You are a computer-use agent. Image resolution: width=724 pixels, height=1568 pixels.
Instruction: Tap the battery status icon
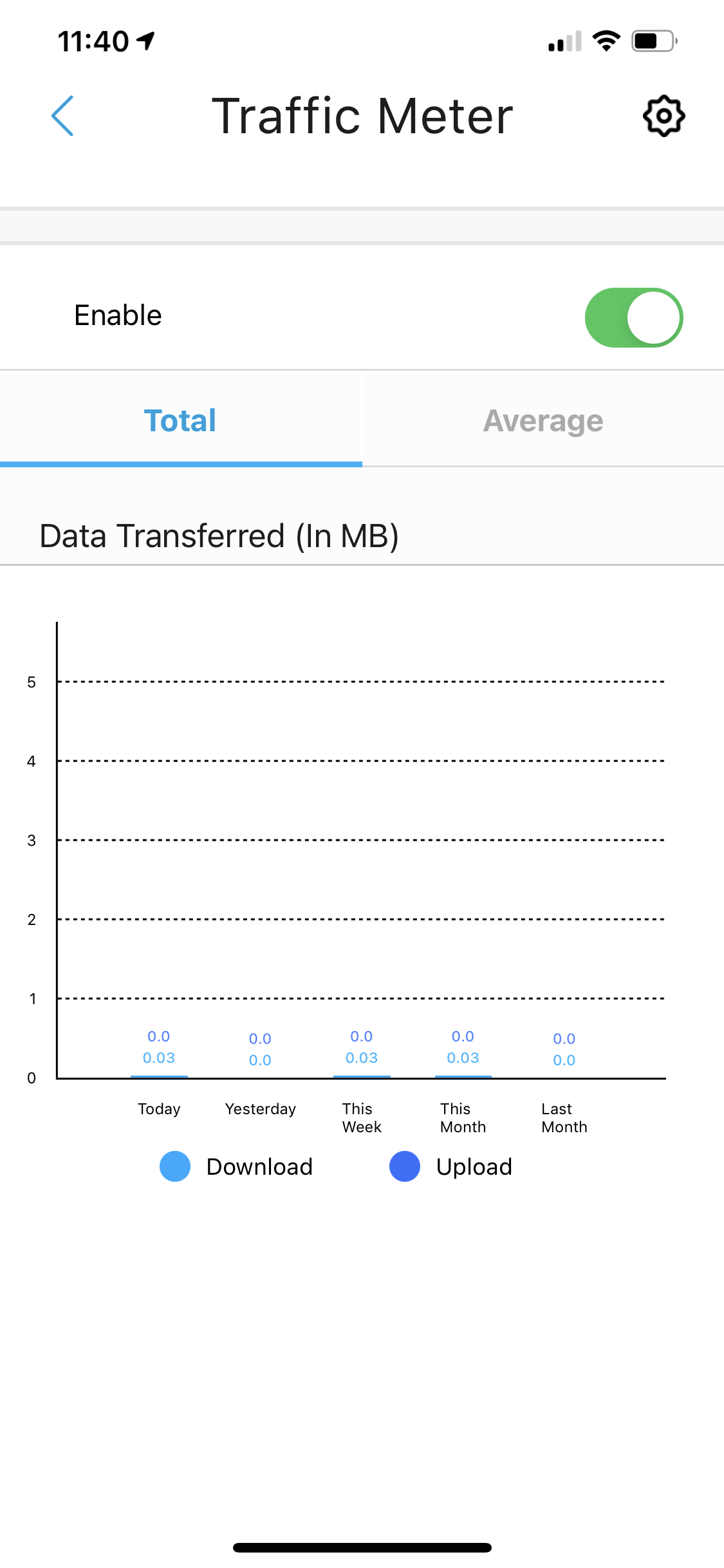click(654, 41)
